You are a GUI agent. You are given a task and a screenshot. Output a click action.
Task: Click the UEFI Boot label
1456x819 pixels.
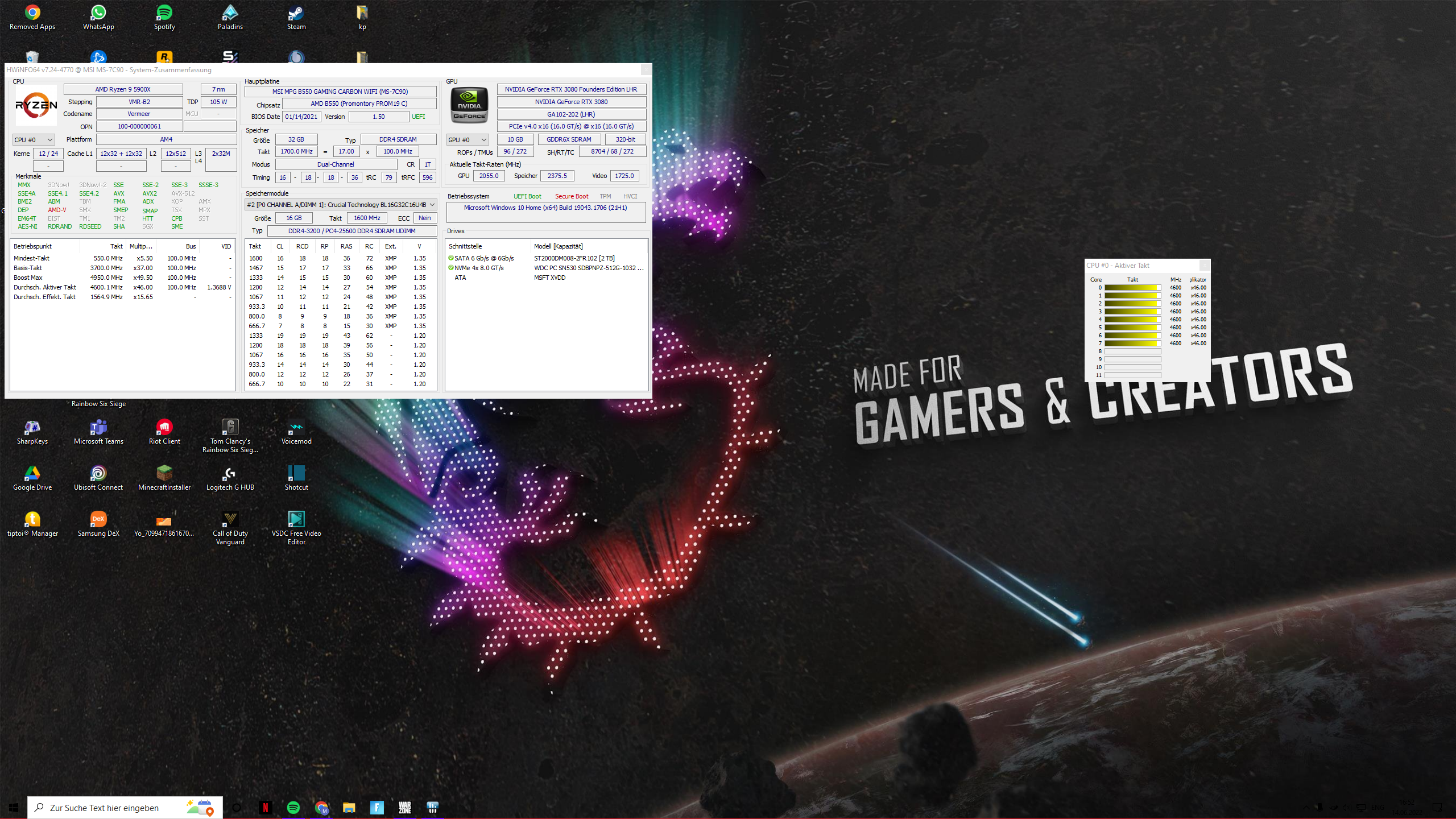527,196
